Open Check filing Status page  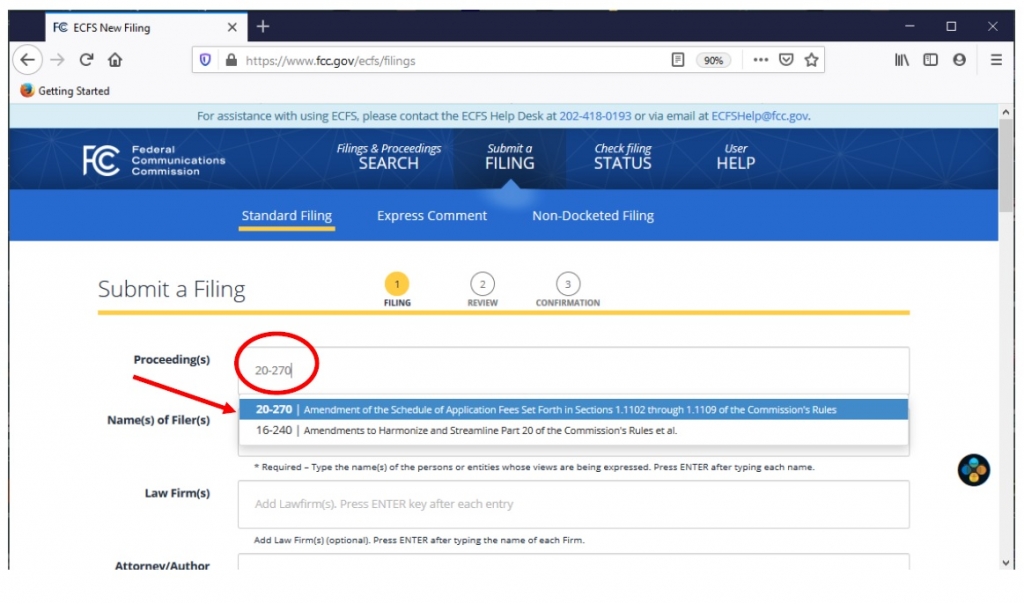point(622,157)
